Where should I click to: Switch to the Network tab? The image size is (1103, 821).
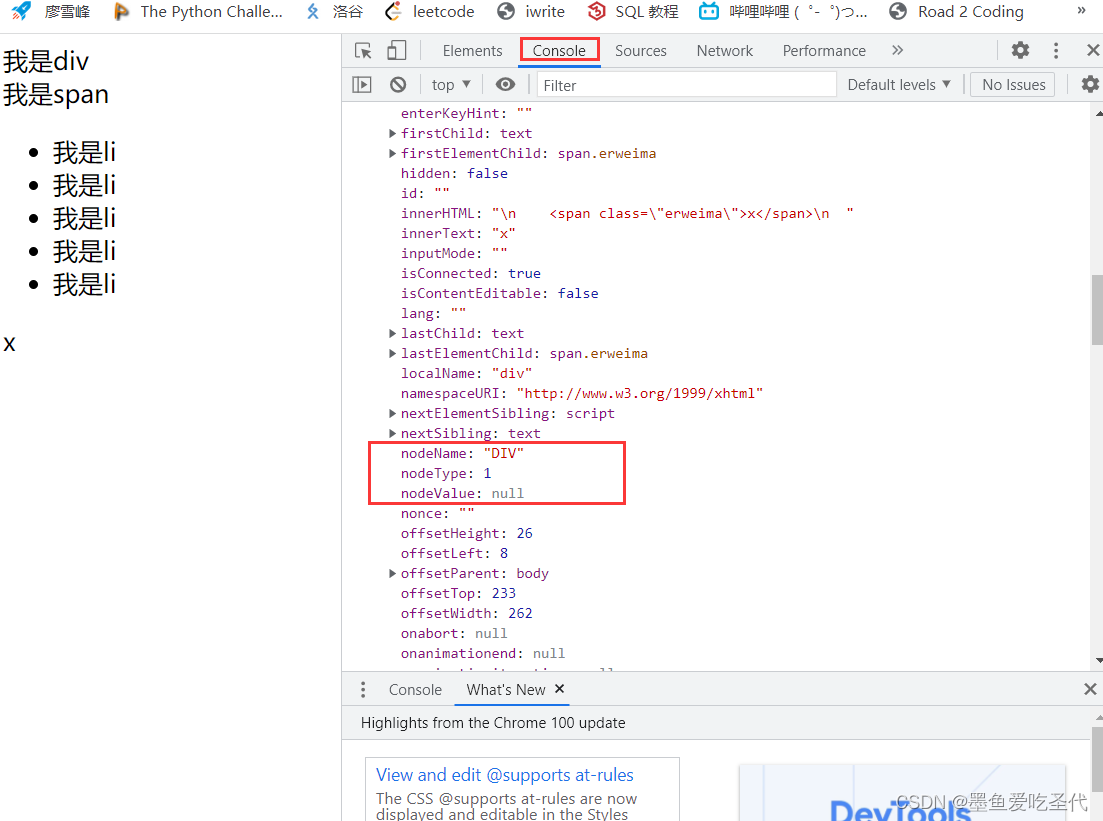coord(725,51)
